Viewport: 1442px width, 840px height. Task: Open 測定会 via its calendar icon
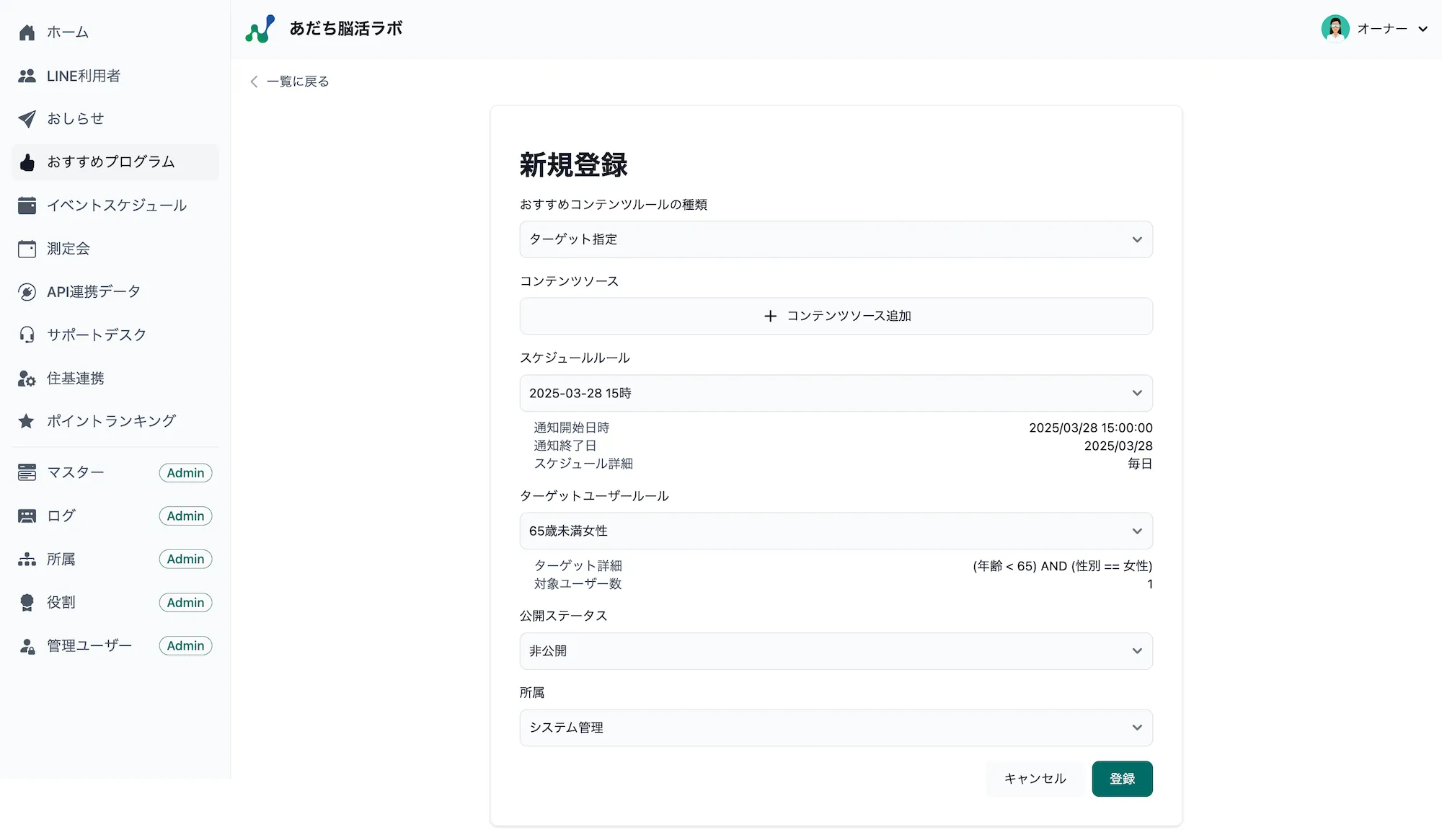[27, 248]
